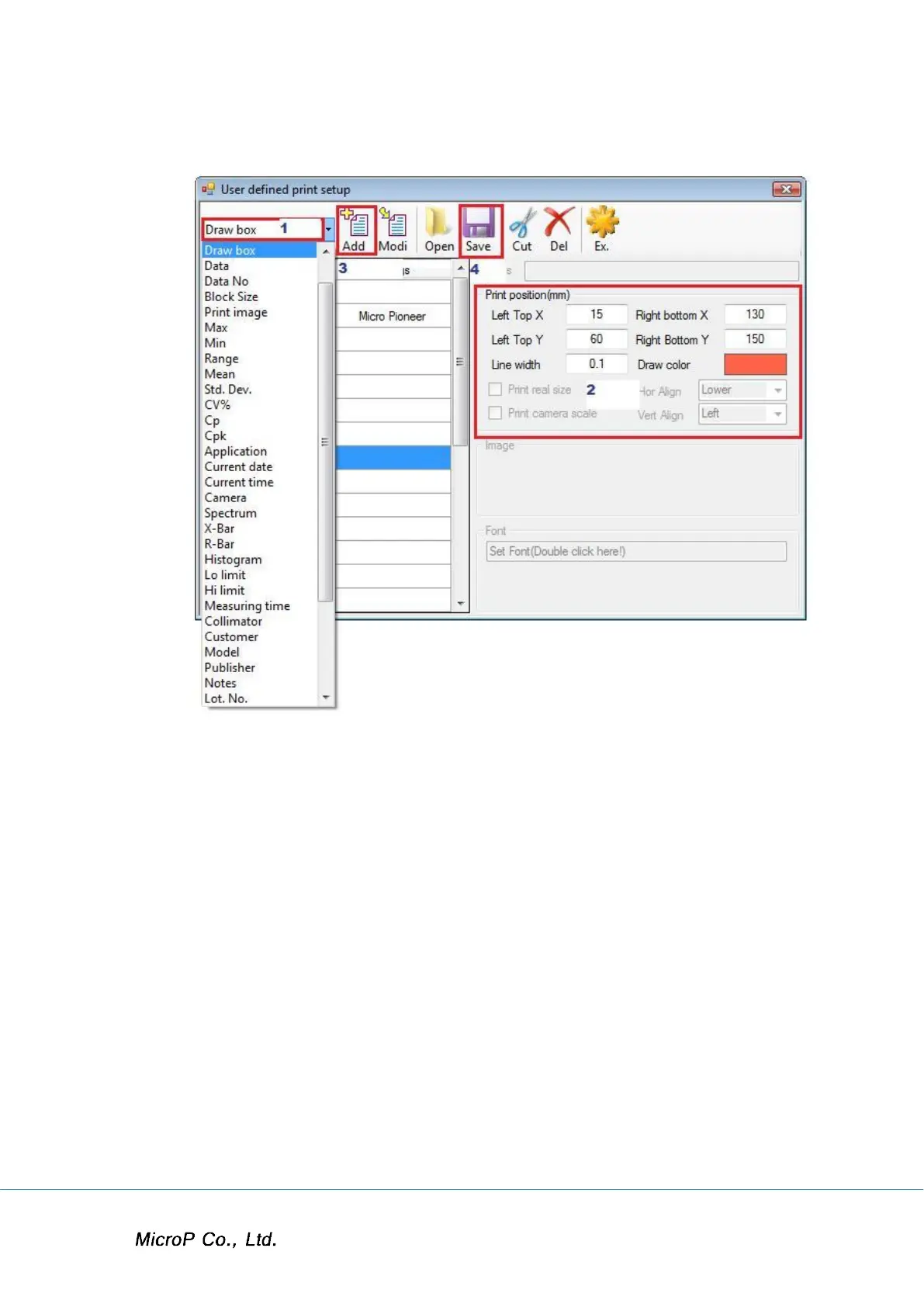Pick Cpk from the dropdown list

tap(259, 435)
